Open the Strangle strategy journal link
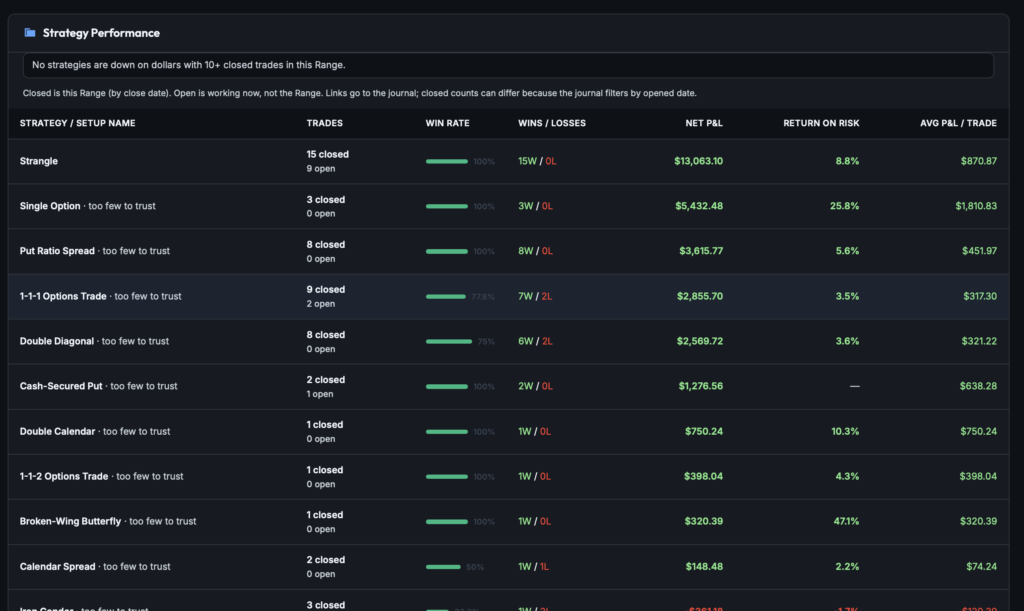Screen dimensions: 1024x611 (39, 161)
